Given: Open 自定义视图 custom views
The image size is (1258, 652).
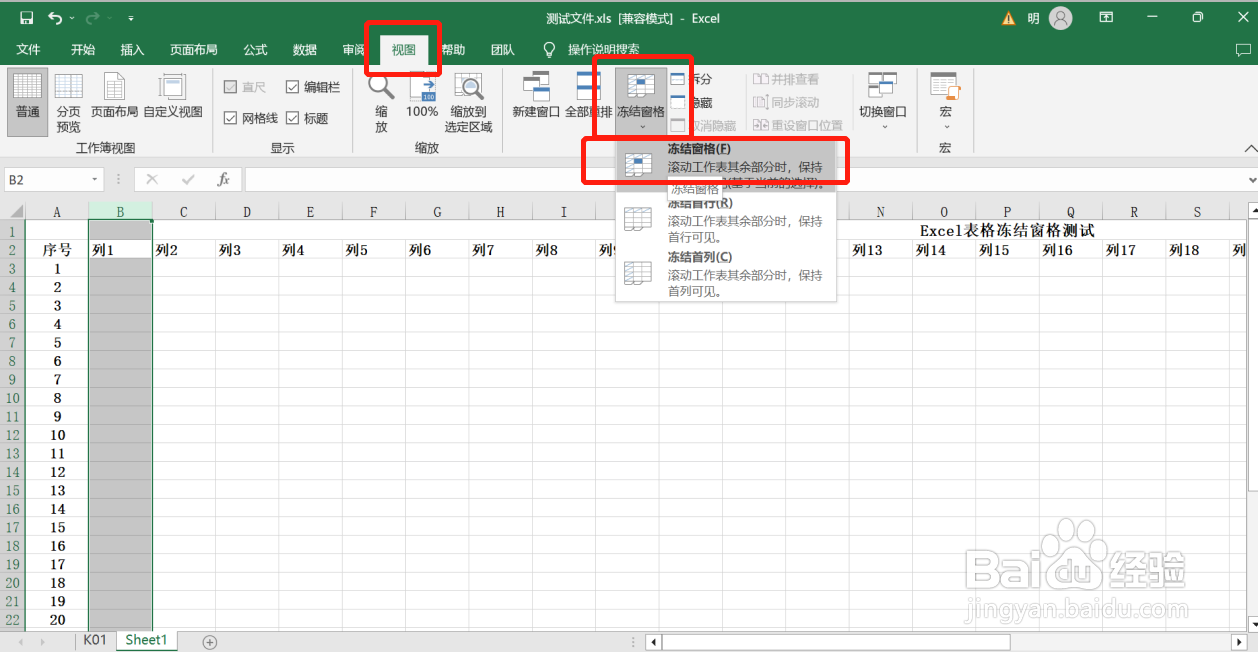Looking at the screenshot, I should pyautogui.click(x=173, y=96).
